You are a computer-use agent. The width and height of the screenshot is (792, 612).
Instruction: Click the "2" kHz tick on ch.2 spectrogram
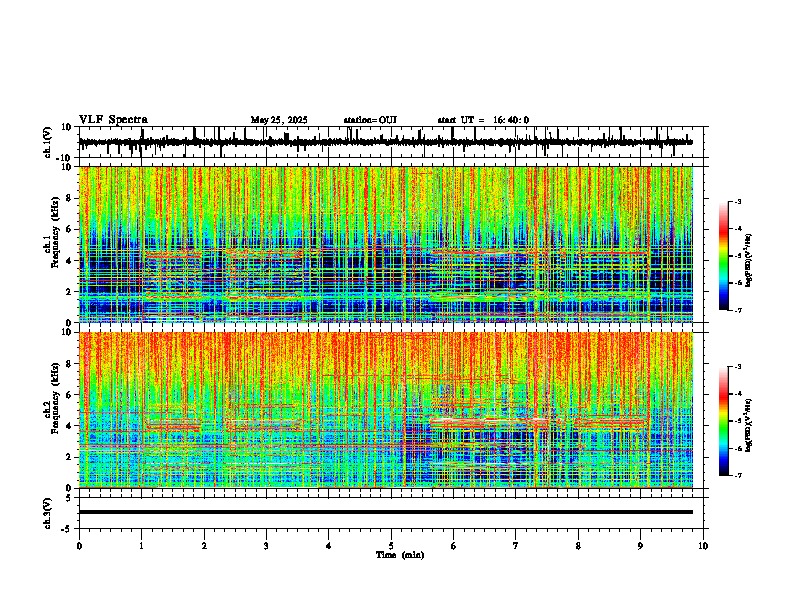(69, 457)
